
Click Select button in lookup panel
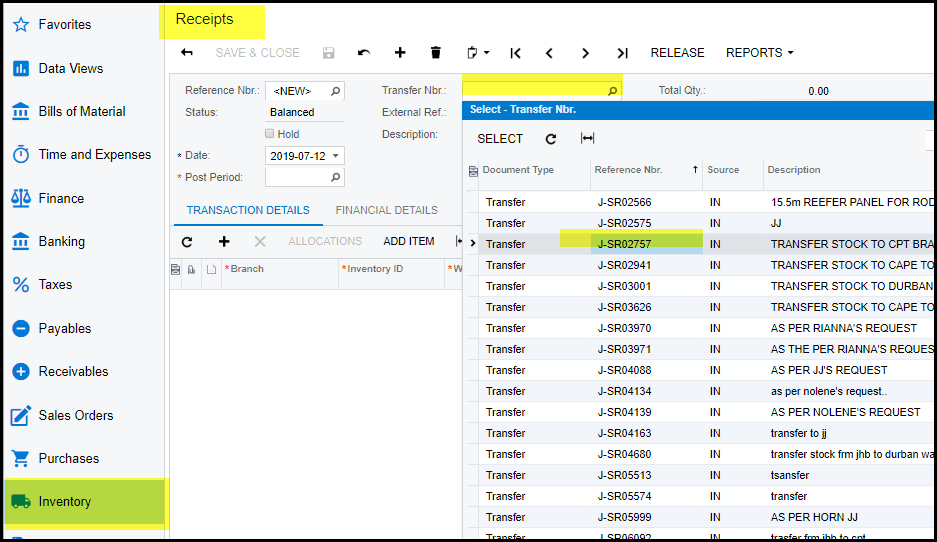click(x=500, y=139)
